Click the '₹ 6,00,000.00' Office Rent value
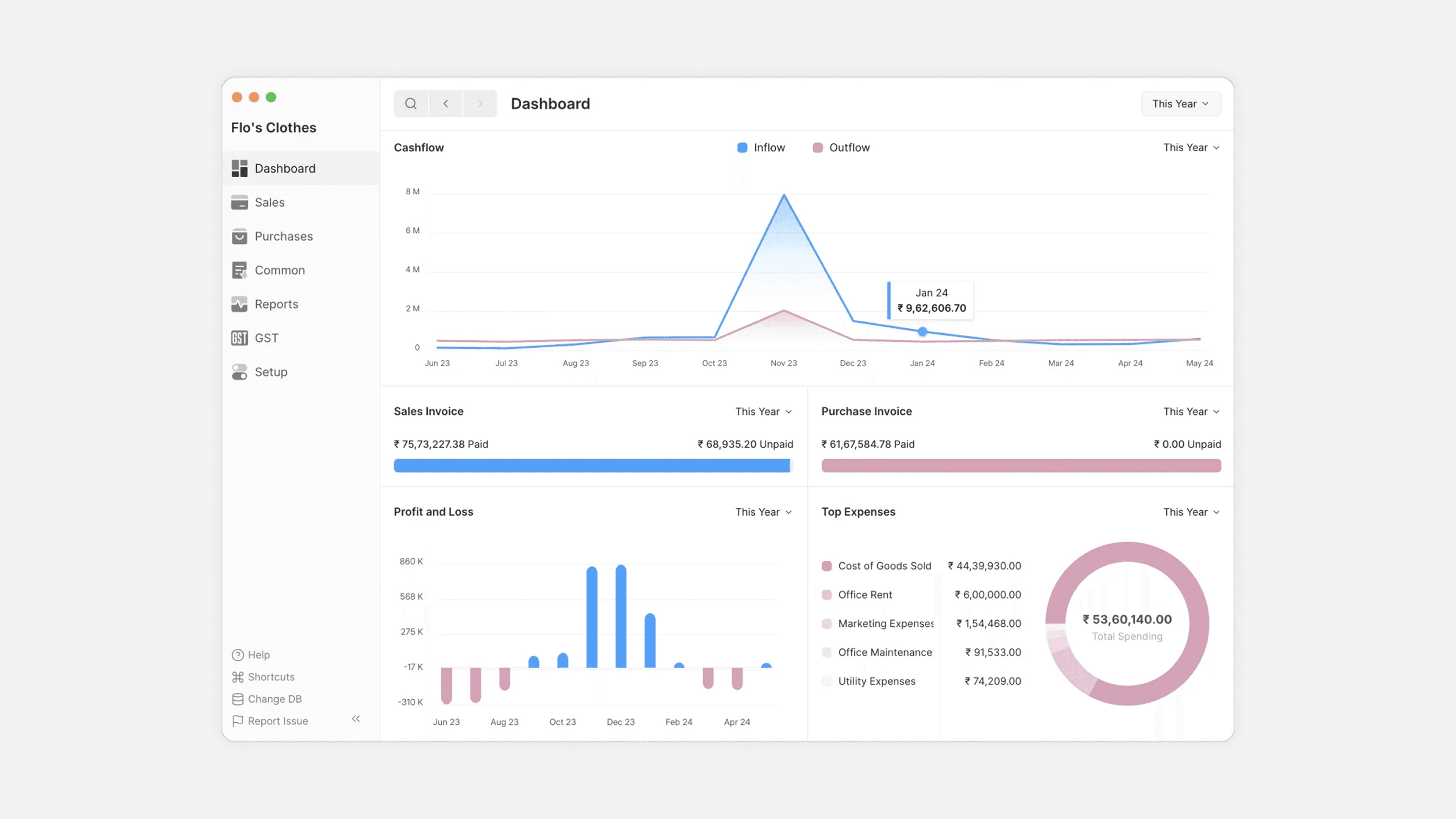 pos(987,595)
